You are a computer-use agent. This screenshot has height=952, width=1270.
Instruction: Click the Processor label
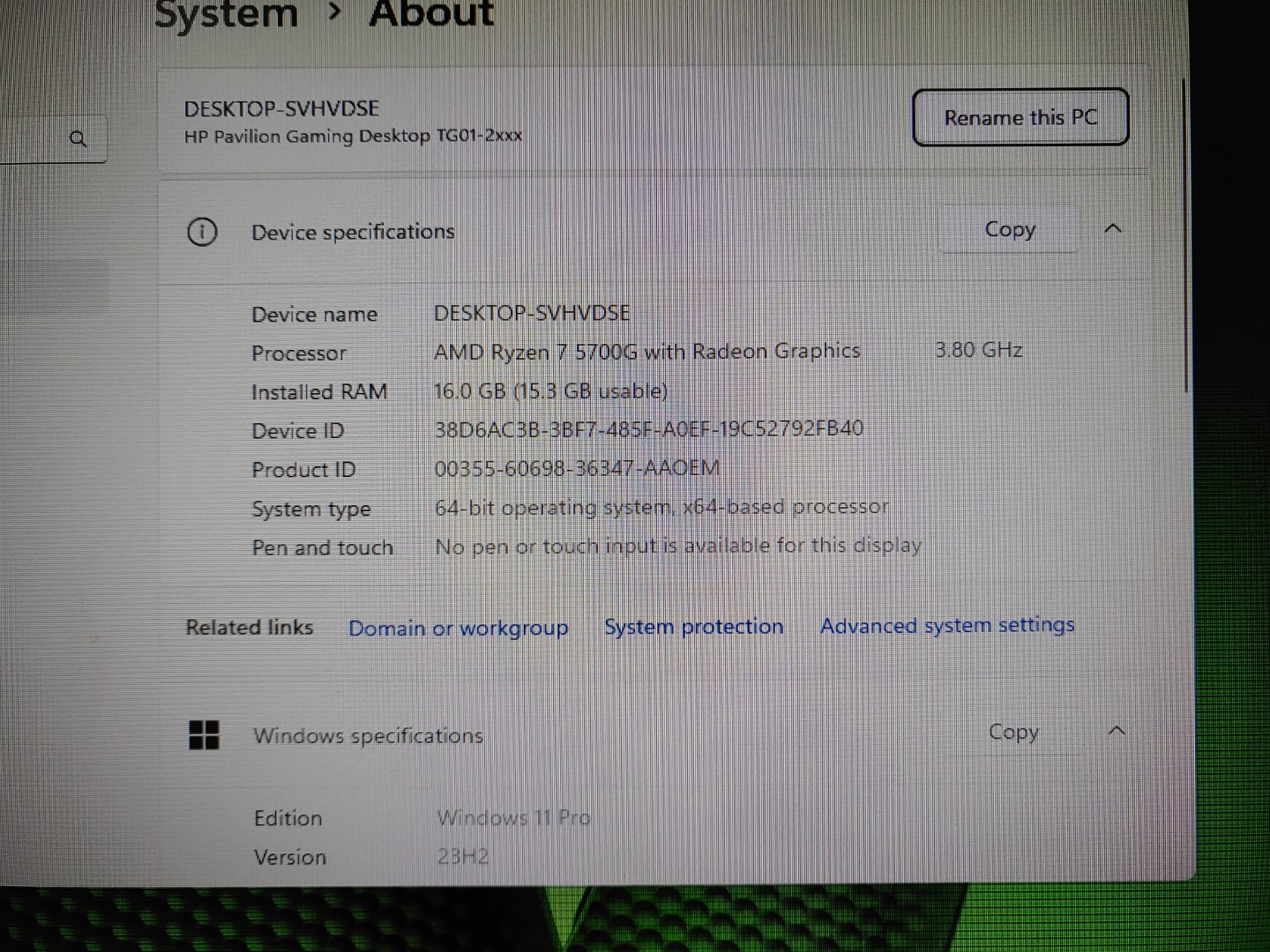click(299, 353)
